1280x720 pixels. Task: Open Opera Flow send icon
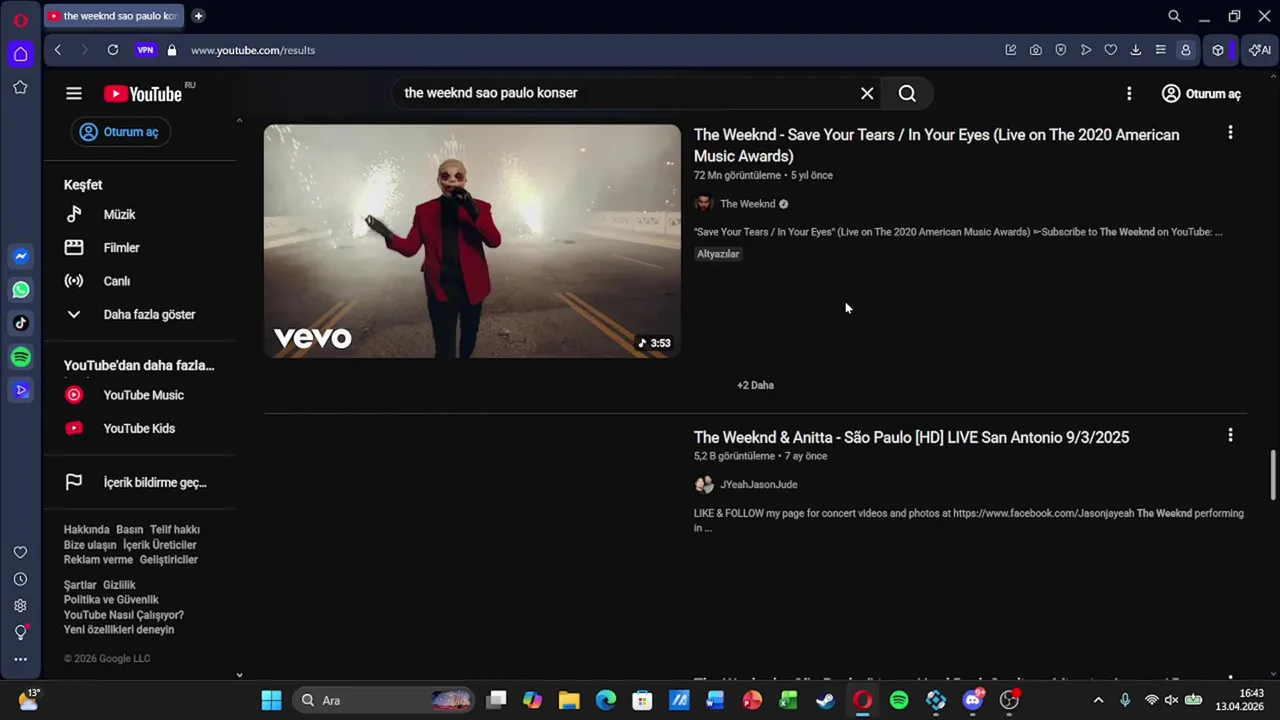(1086, 50)
